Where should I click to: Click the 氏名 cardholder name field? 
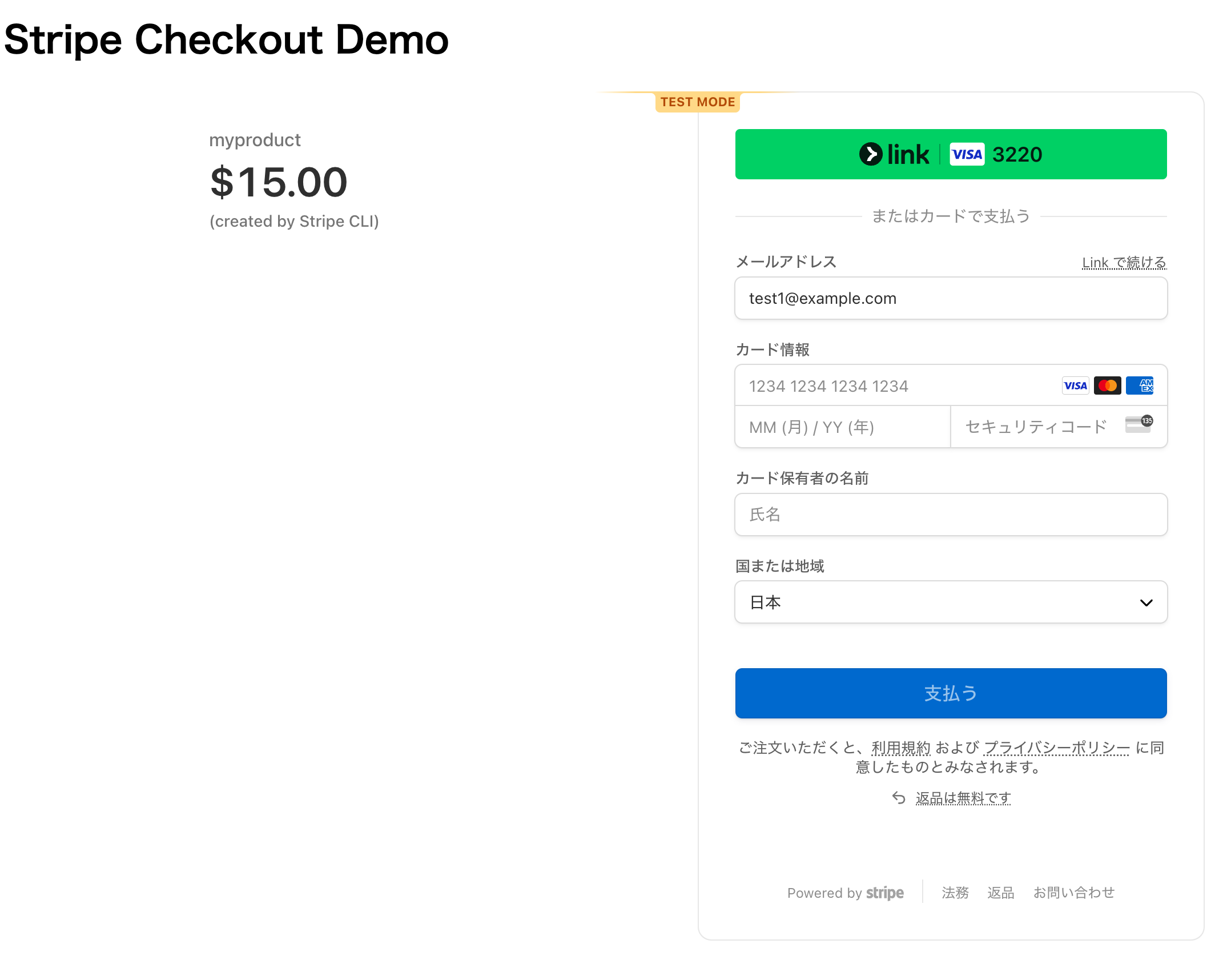point(951,515)
